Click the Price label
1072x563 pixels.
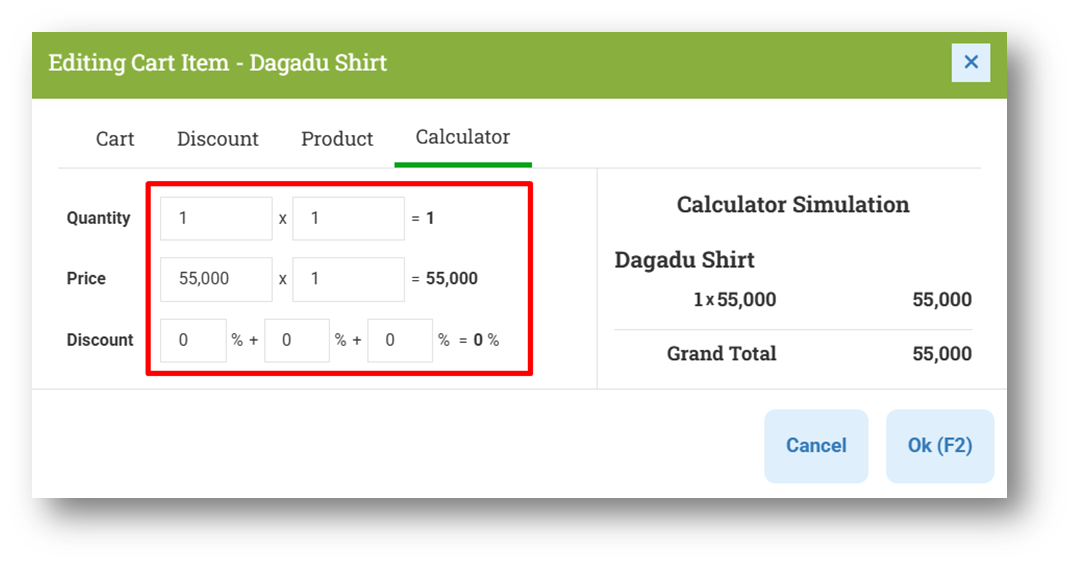tap(86, 278)
